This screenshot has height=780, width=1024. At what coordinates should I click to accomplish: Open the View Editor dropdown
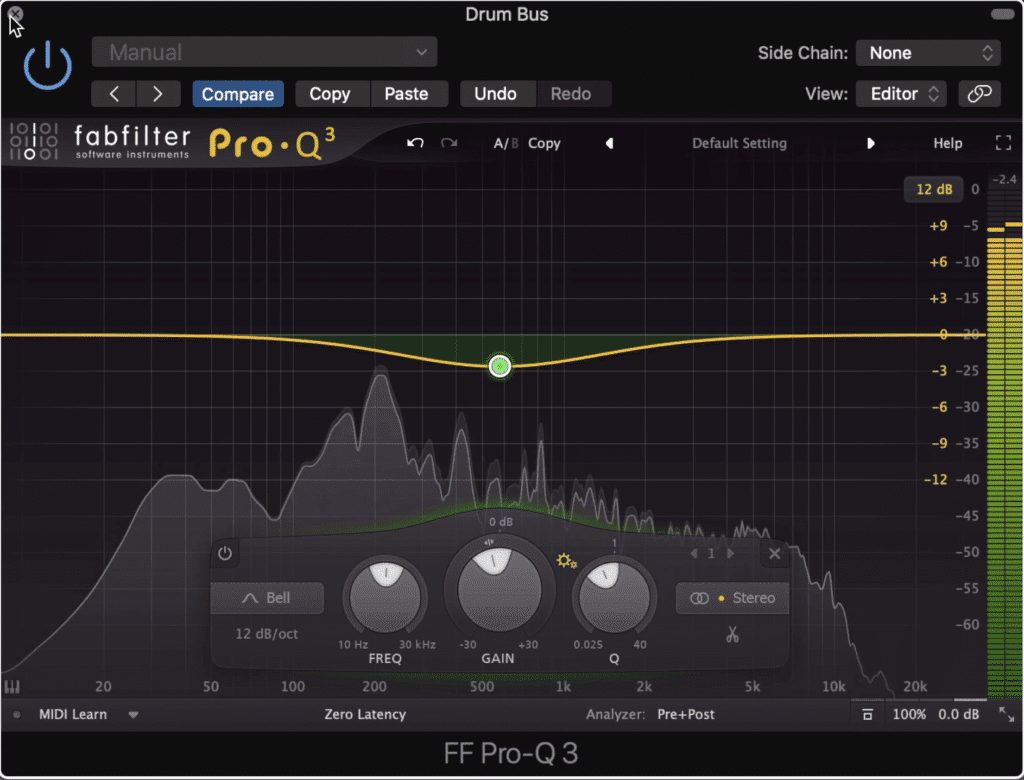[x=901, y=94]
